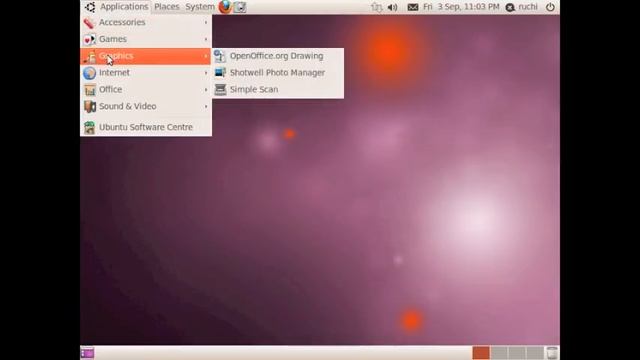Click the Games cards icon
640x360 pixels.
[x=89, y=40]
